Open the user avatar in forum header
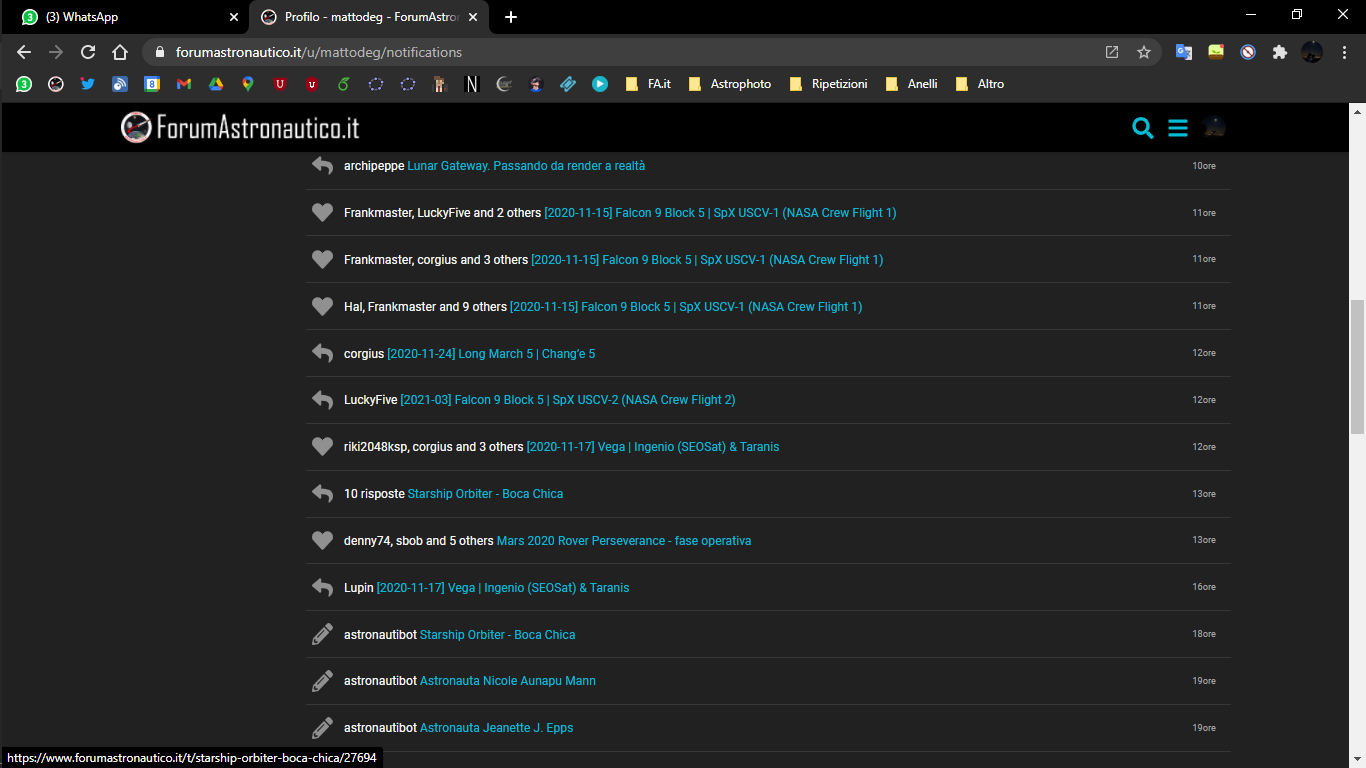 pos(1214,127)
